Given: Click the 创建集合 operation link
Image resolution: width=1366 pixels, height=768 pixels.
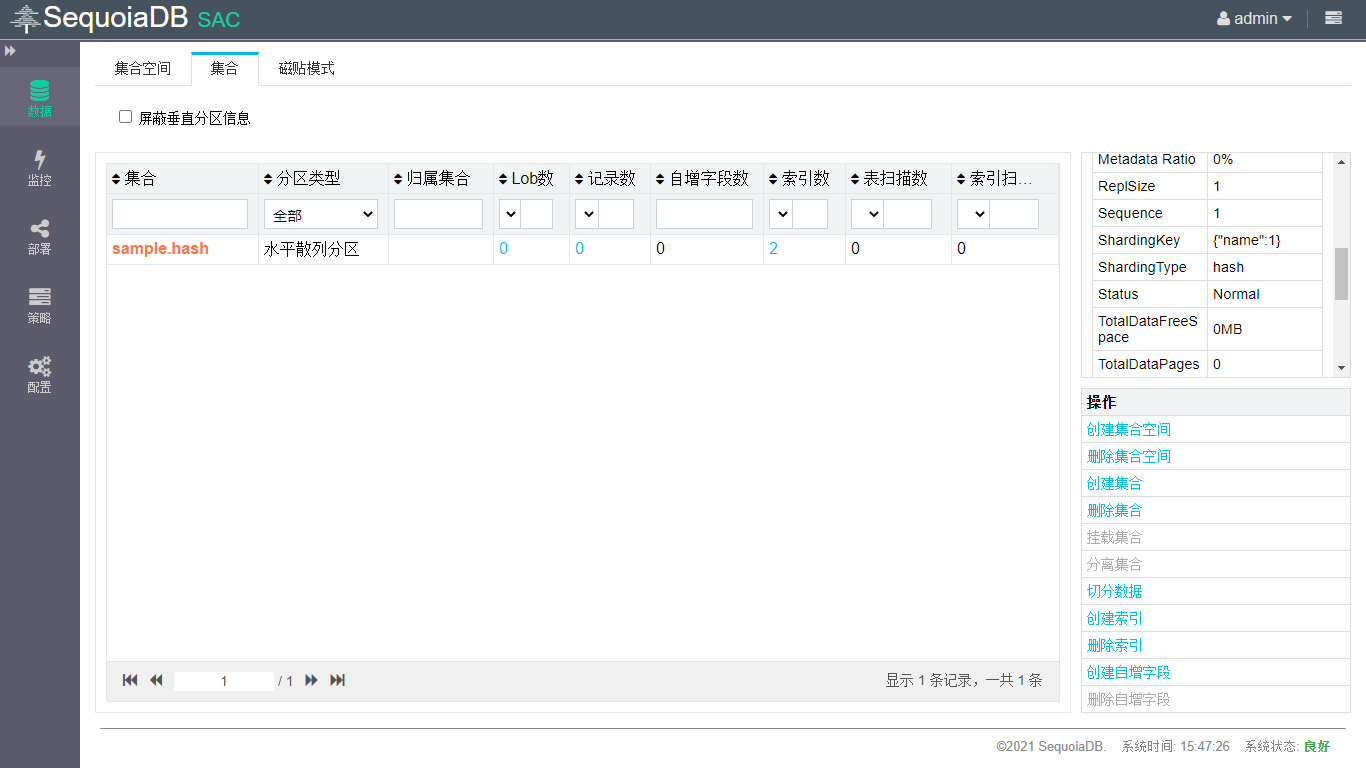Looking at the screenshot, I should (1114, 483).
